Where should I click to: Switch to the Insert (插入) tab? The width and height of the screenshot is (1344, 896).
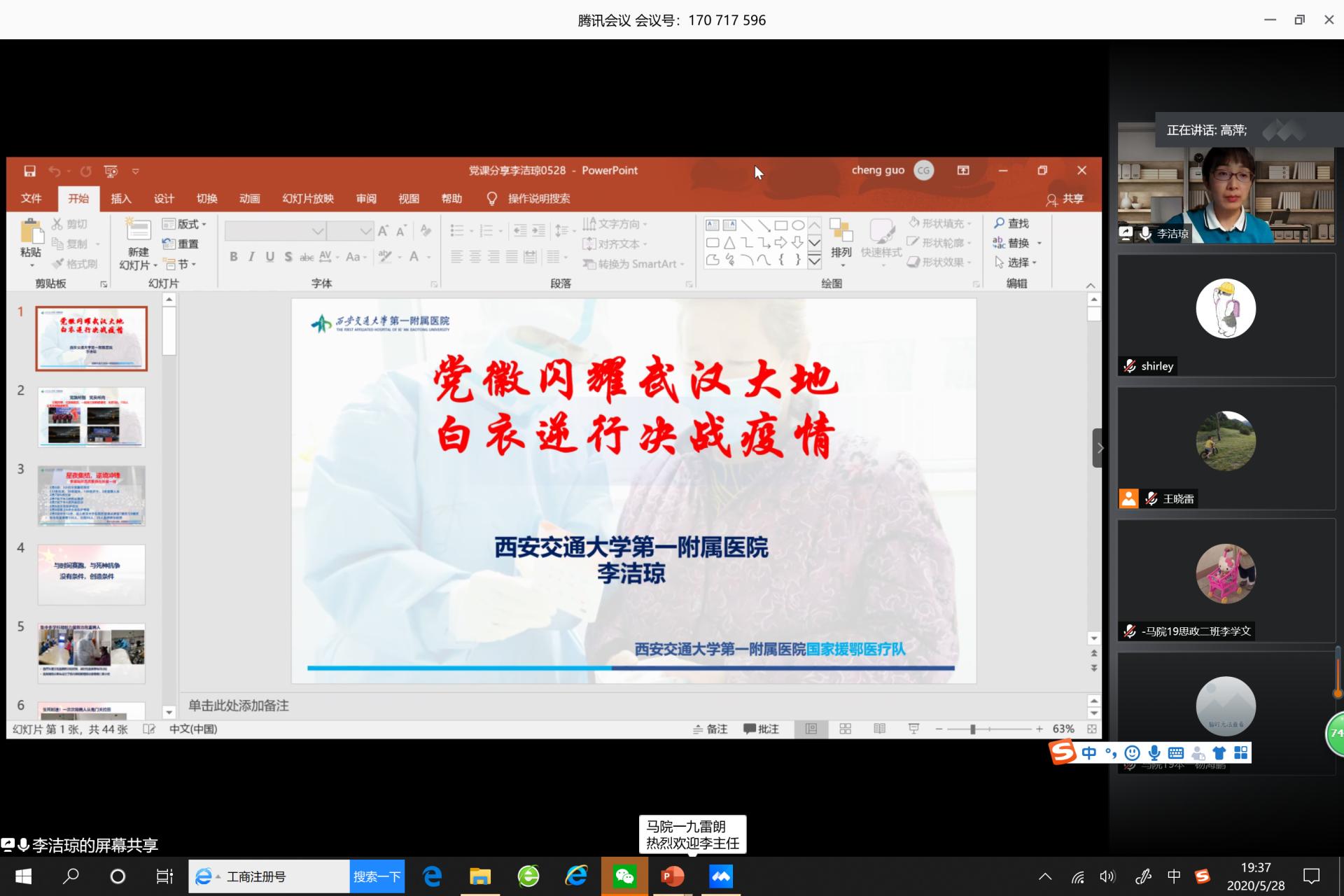click(x=121, y=199)
